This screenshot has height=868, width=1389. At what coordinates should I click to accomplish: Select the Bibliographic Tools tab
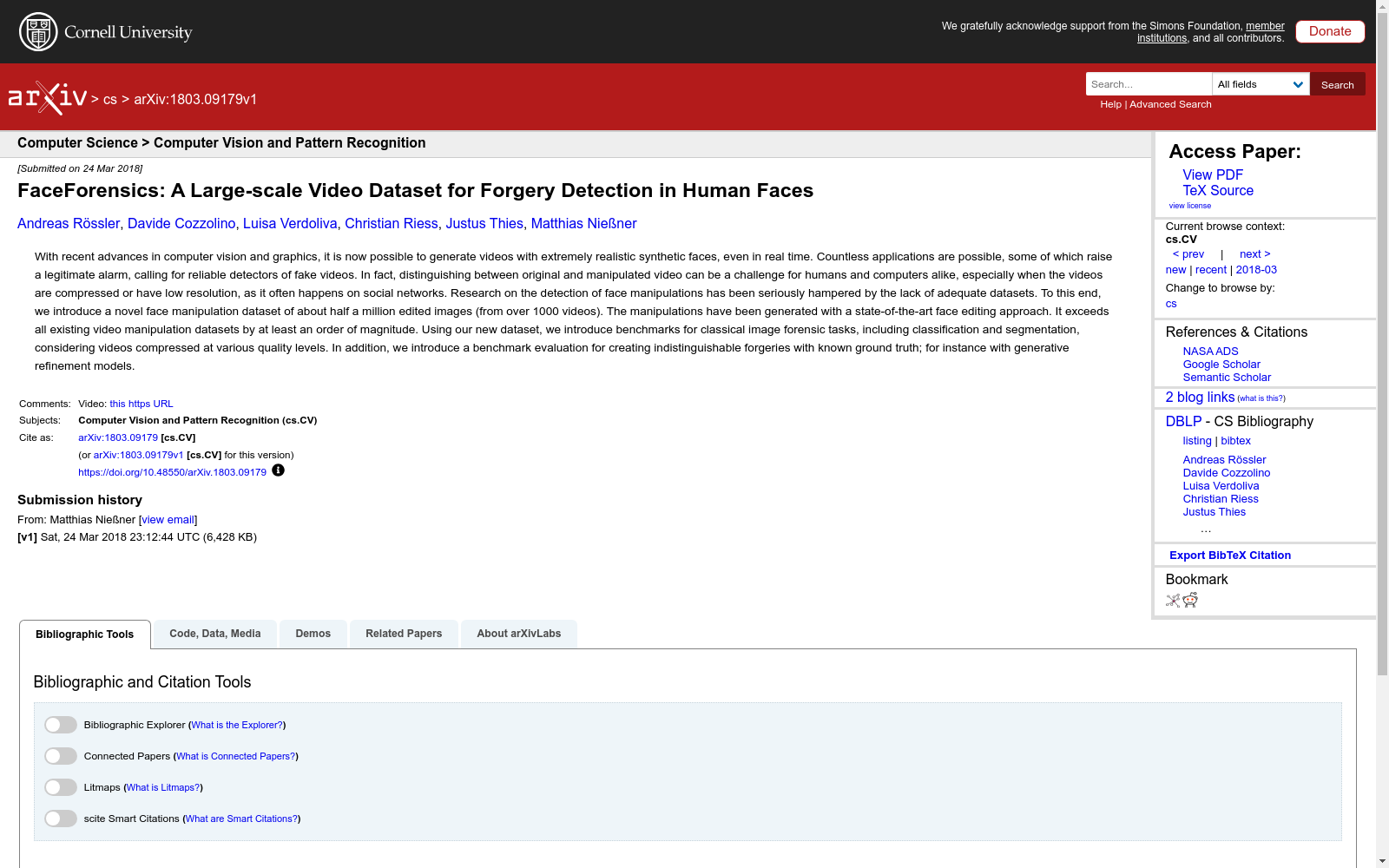click(85, 635)
